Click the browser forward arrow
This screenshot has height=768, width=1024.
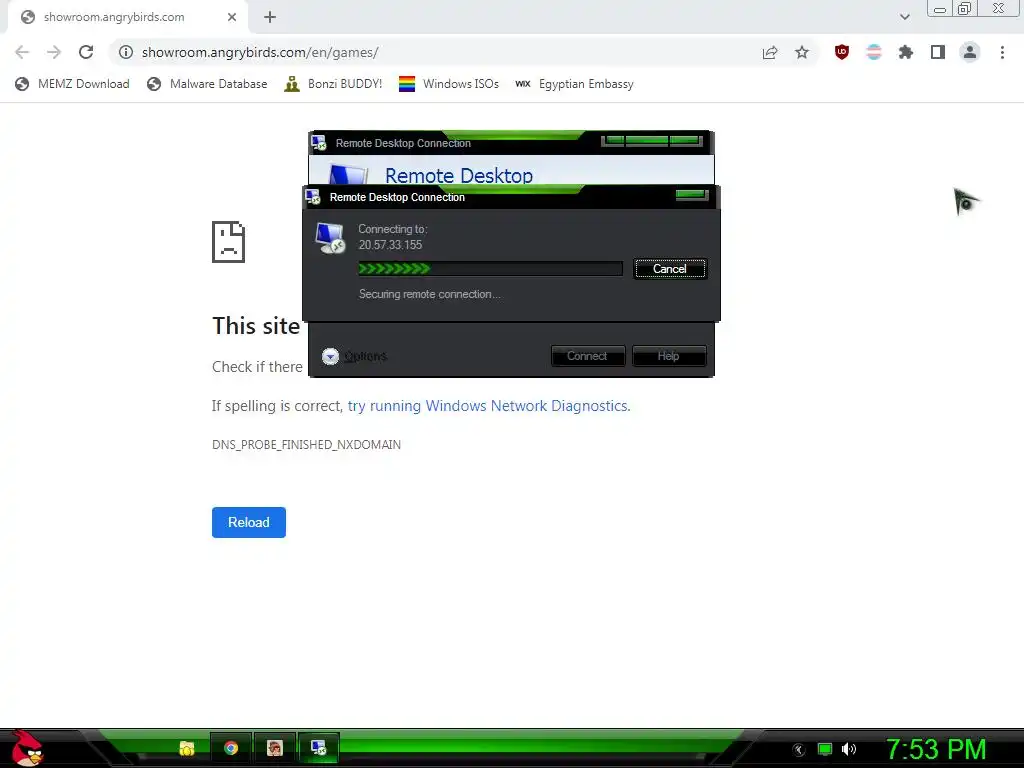tap(54, 52)
